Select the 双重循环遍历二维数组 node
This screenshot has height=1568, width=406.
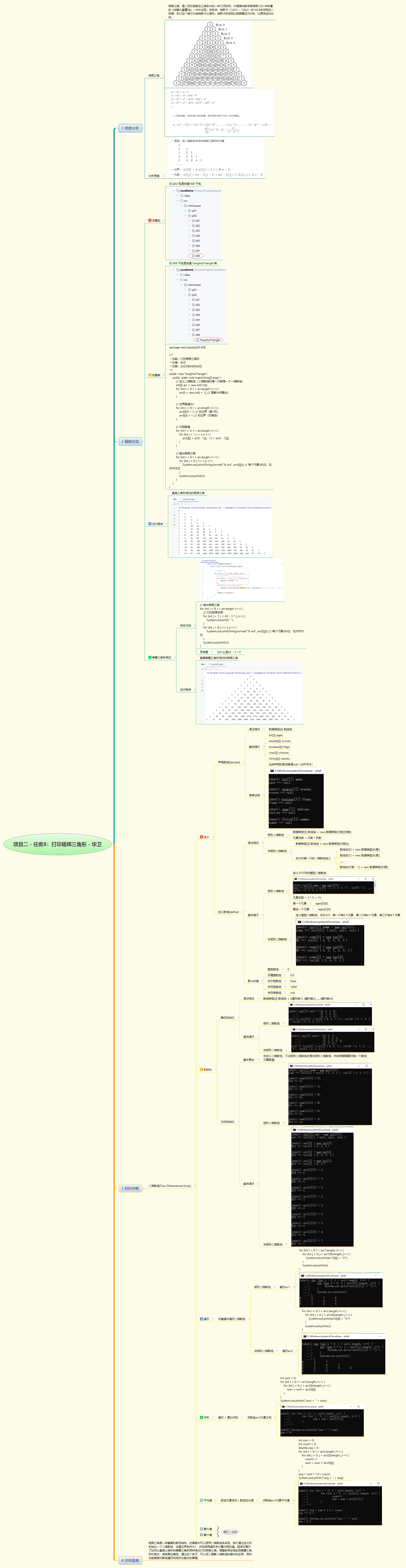[232, 1319]
